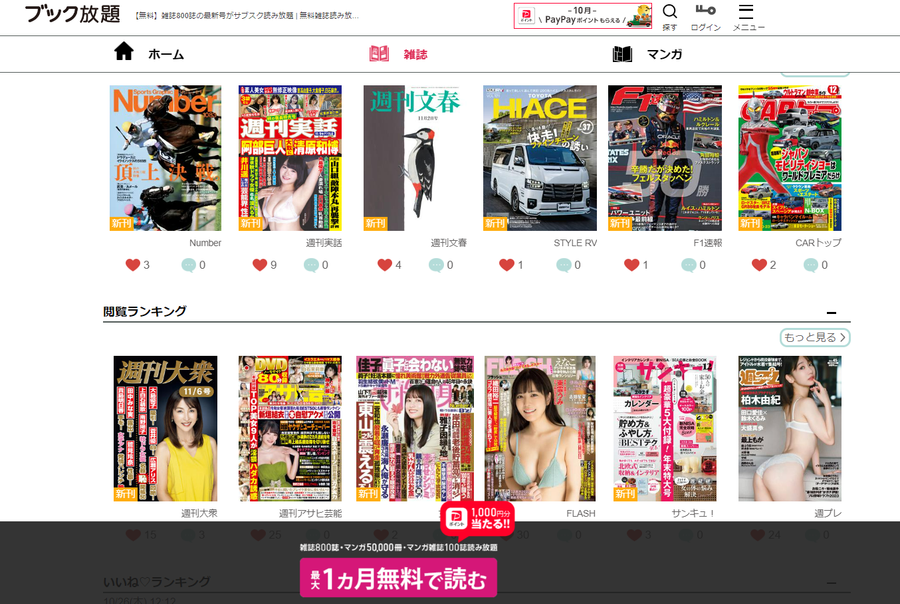This screenshot has width=900, height=604.
Task: Open the 週刊大衆 11/6号 cover
Action: pyautogui.click(x=165, y=428)
